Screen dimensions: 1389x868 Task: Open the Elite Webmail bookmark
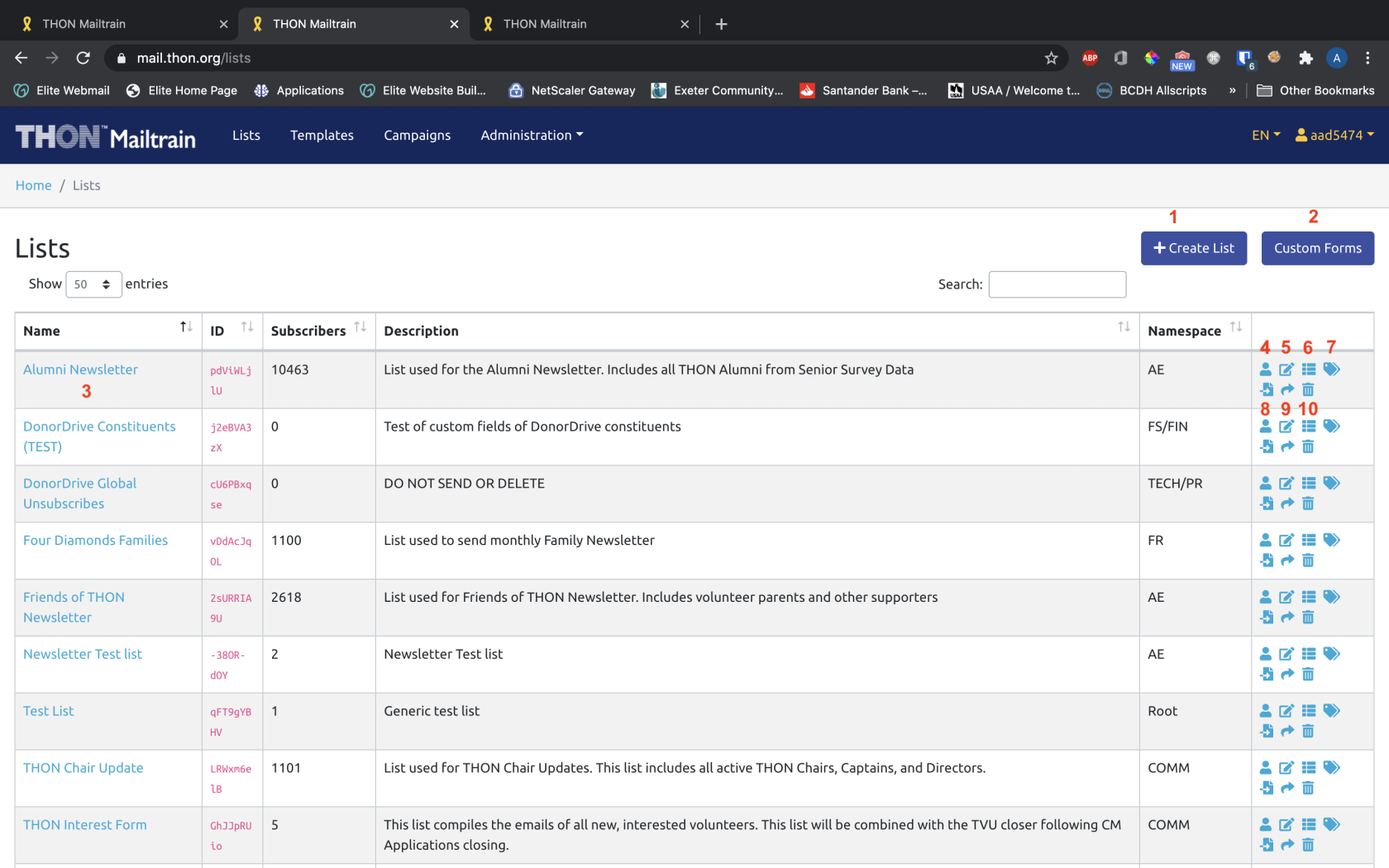tap(62, 91)
